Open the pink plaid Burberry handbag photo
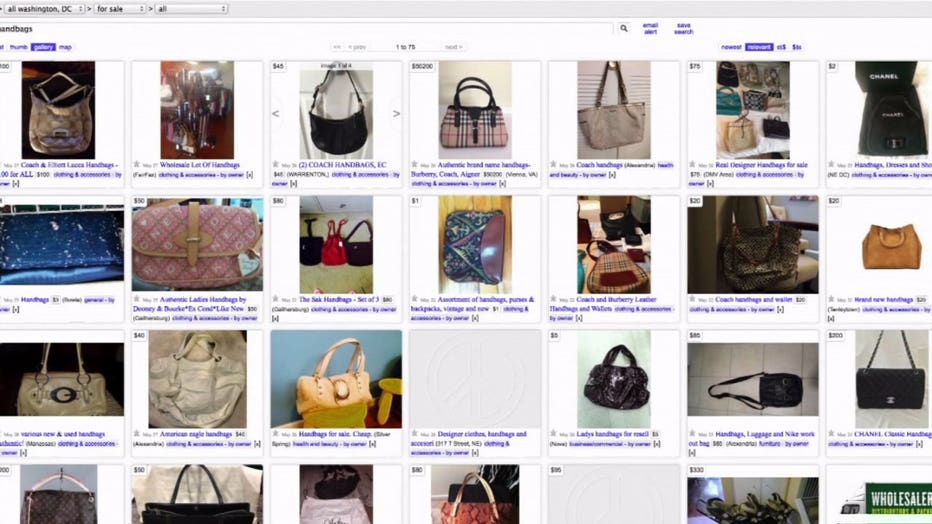Image resolution: width=932 pixels, height=524 pixels. [x=474, y=110]
